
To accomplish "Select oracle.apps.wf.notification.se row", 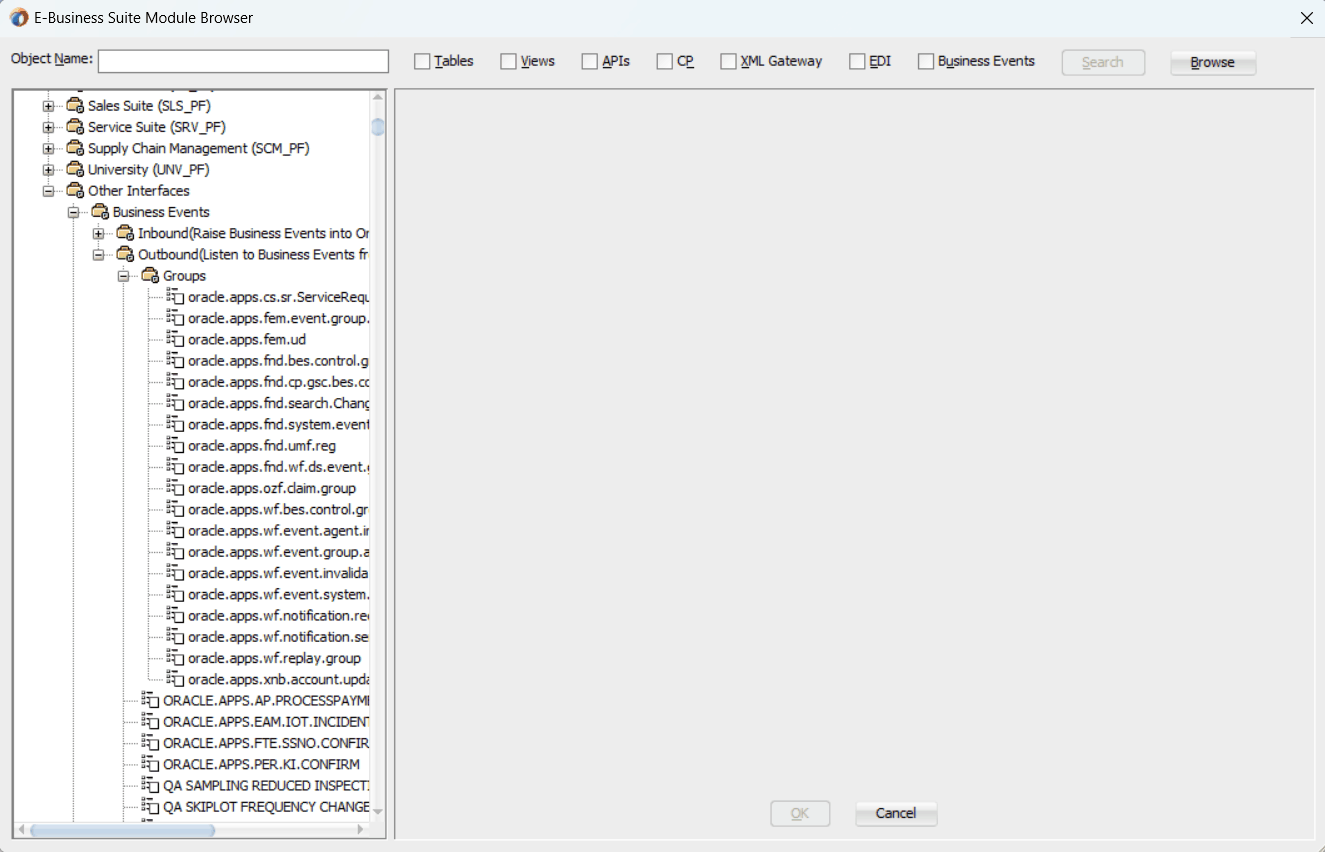I will coord(268,636).
